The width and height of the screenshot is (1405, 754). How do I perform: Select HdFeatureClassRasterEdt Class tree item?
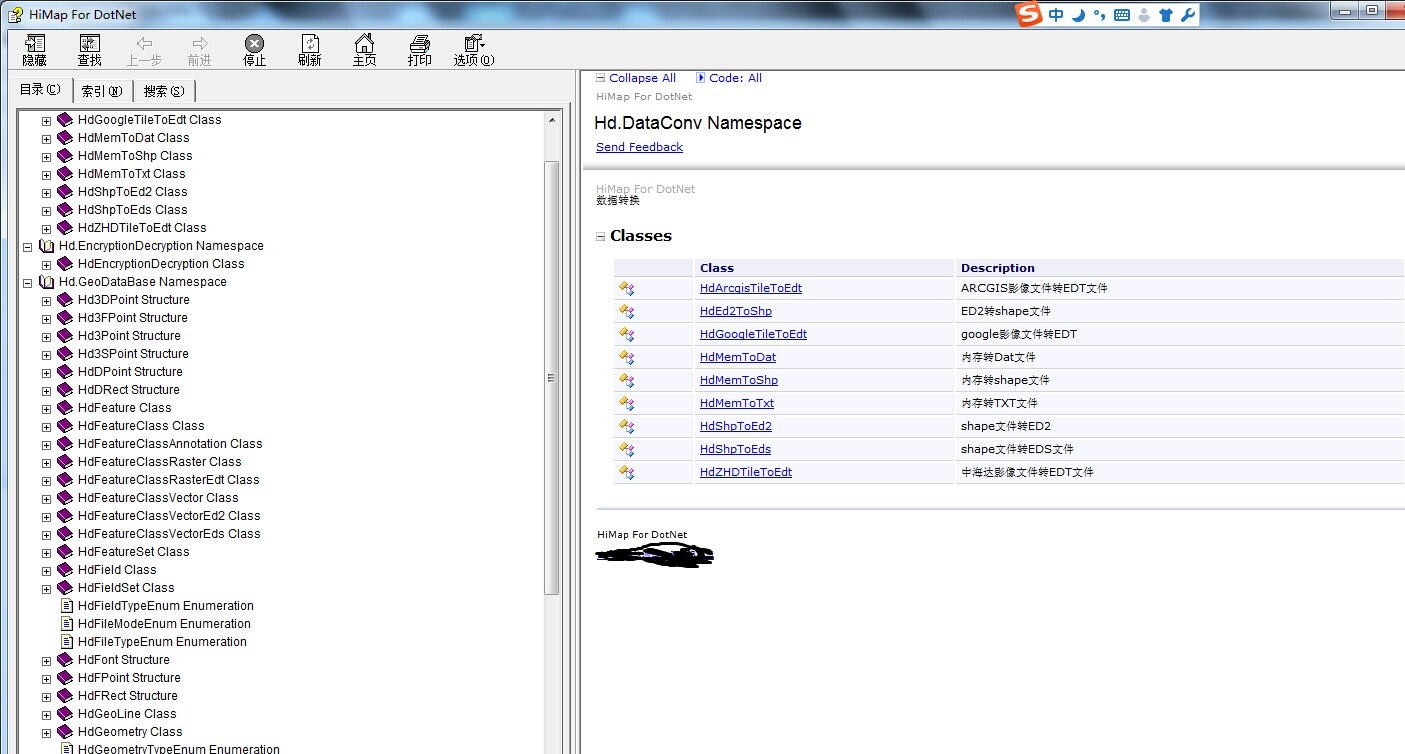coord(168,480)
